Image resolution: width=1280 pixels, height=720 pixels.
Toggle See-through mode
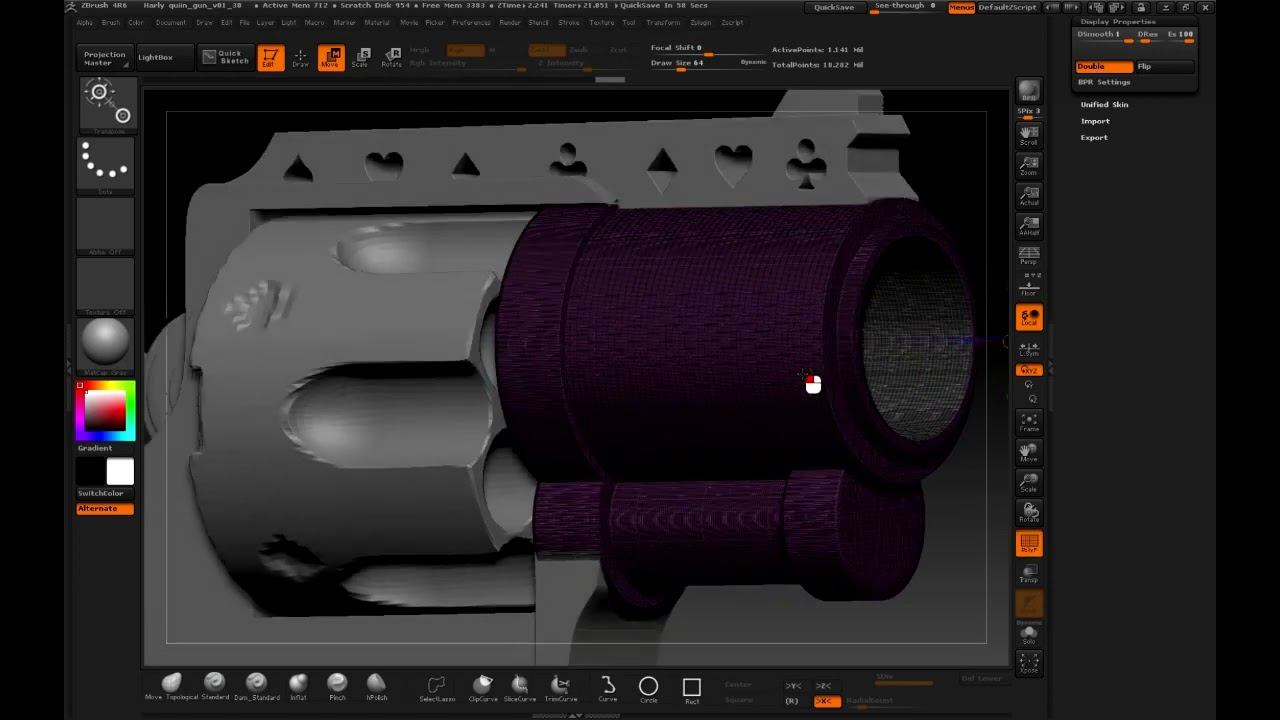[905, 7]
